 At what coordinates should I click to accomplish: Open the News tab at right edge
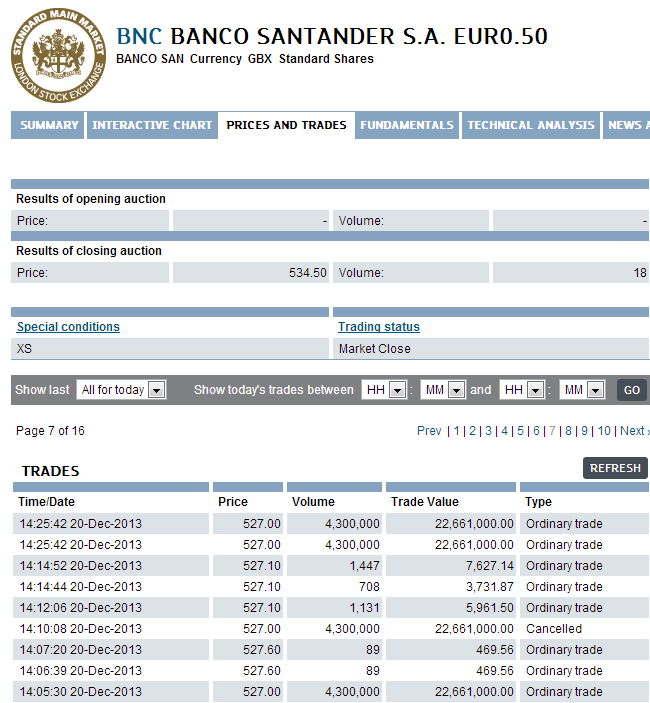click(627, 125)
